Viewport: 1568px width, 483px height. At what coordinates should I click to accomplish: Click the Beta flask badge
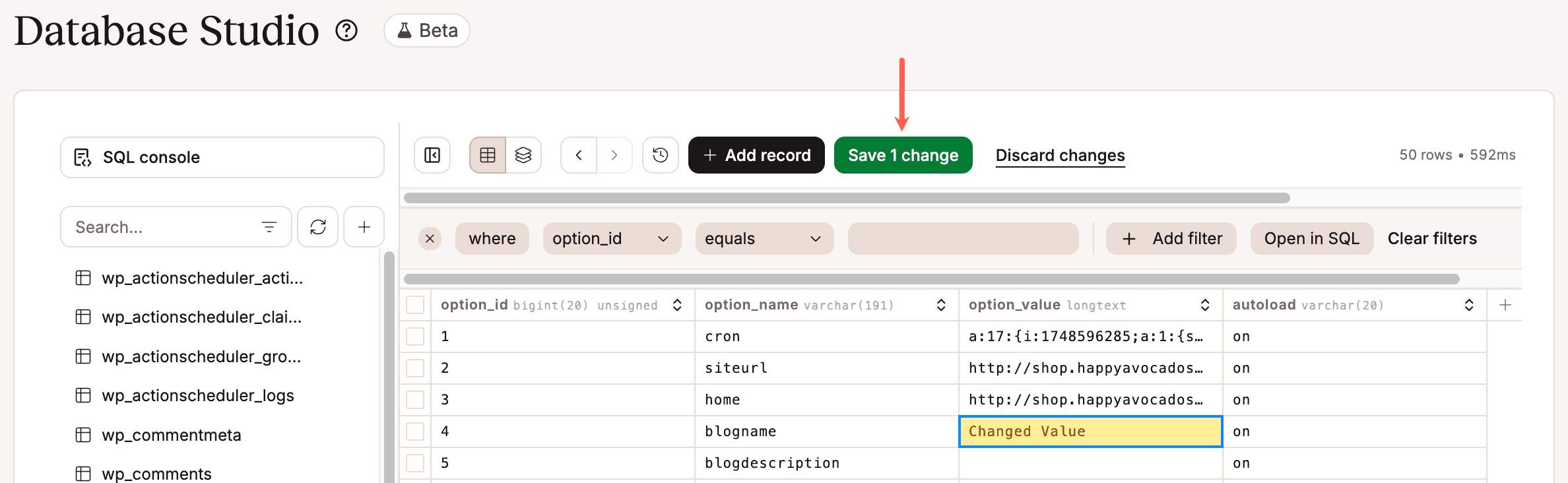coord(427,30)
